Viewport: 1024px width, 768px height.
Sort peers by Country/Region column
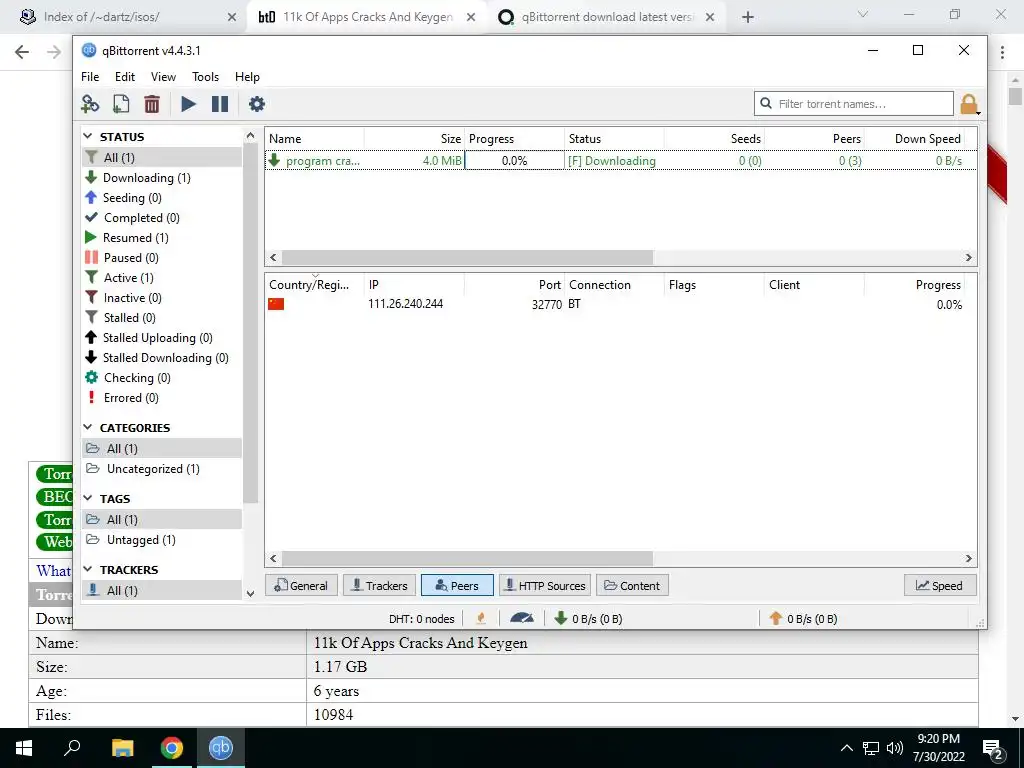[x=314, y=285]
